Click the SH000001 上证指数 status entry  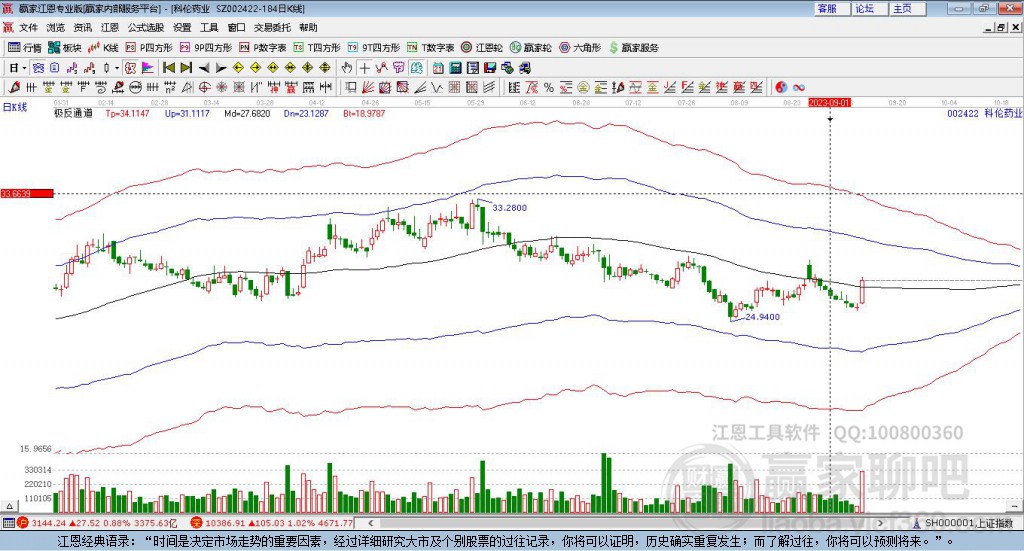click(x=963, y=523)
